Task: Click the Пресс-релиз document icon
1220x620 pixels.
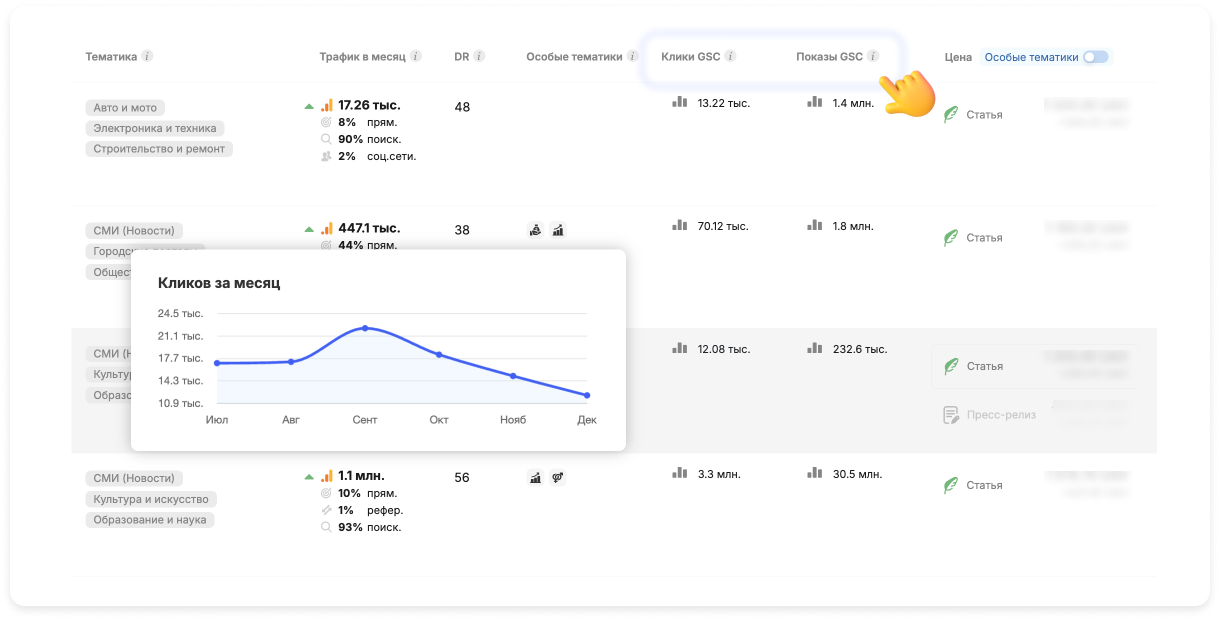Action: [x=951, y=414]
